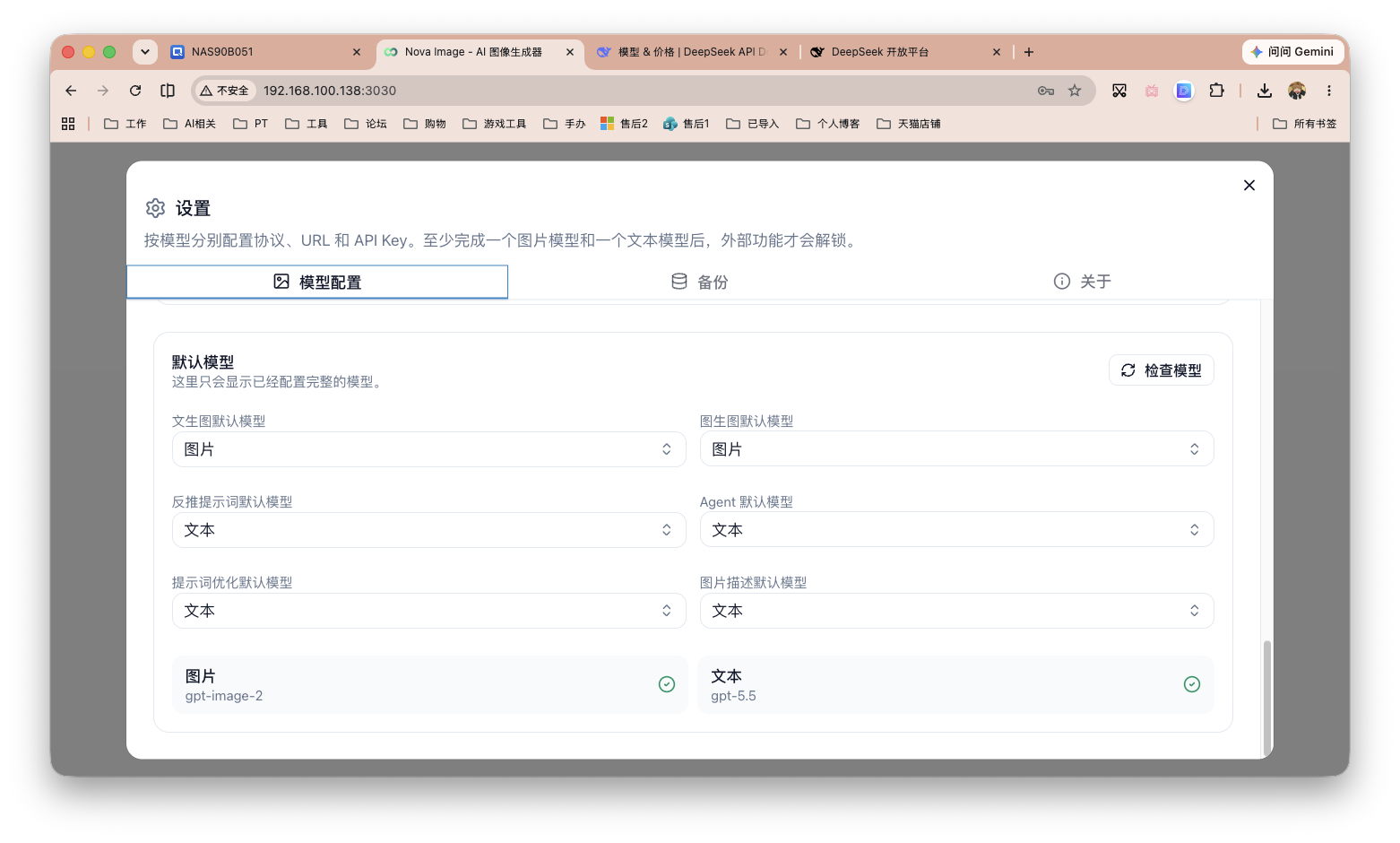Open the 图片描述默认模型 dropdown
The width and height of the screenshot is (1400, 843).
click(x=956, y=611)
